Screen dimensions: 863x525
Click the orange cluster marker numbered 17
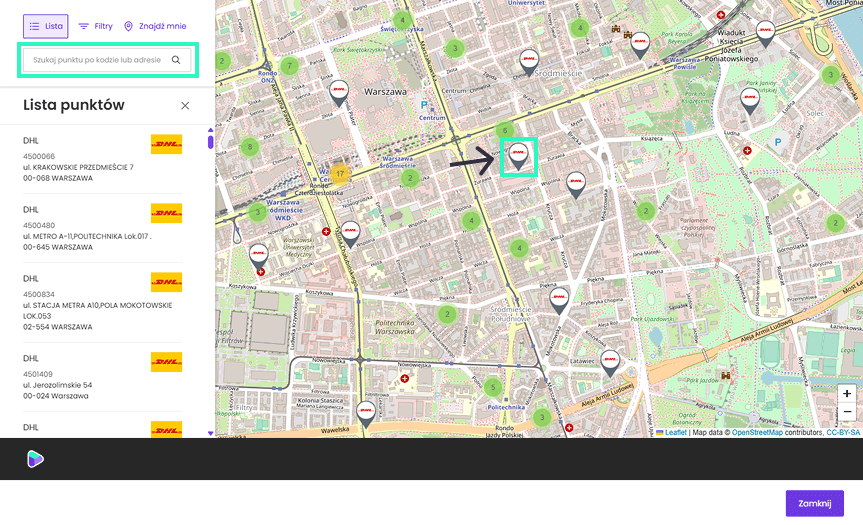coord(340,173)
